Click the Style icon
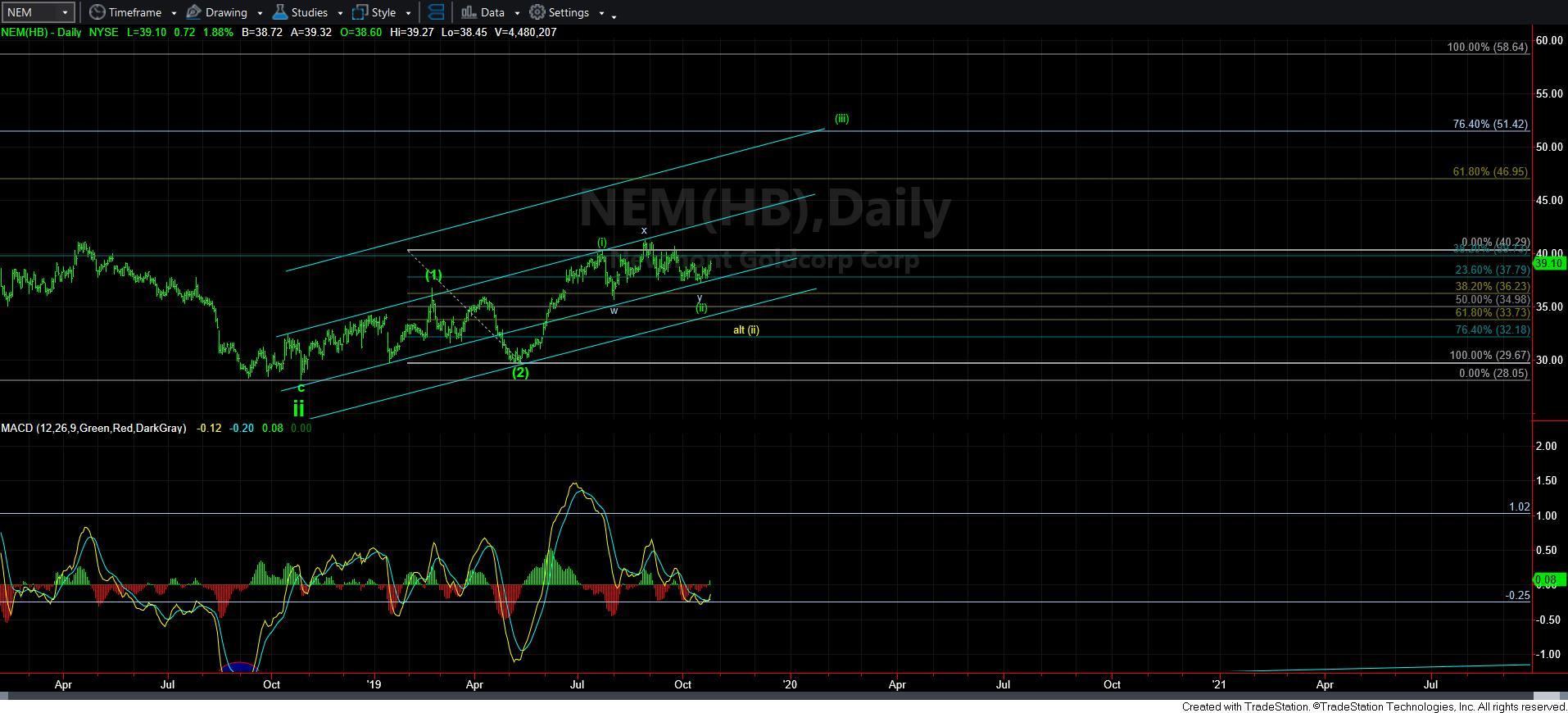 pos(360,12)
